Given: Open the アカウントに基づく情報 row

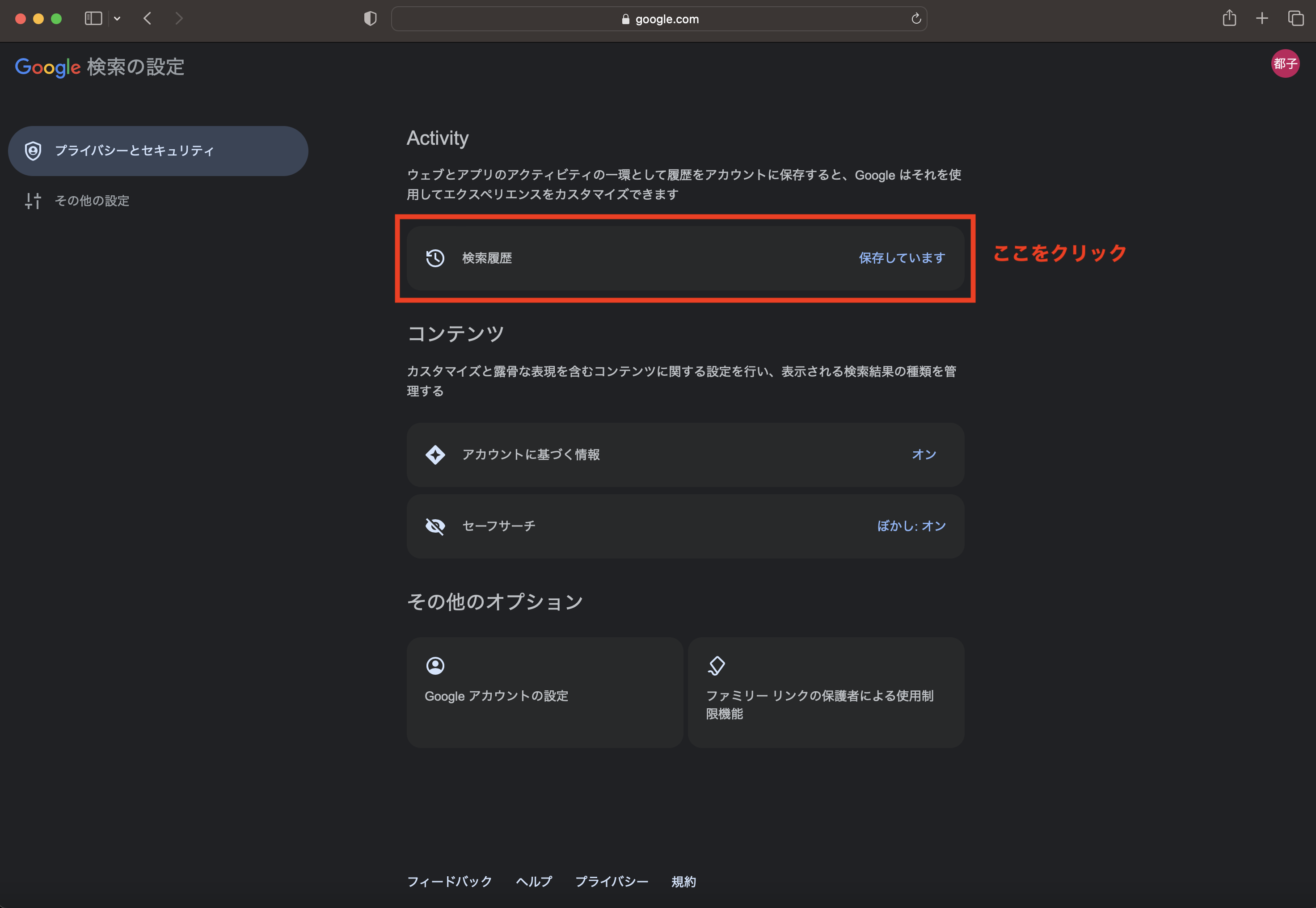Looking at the screenshot, I should (x=685, y=454).
